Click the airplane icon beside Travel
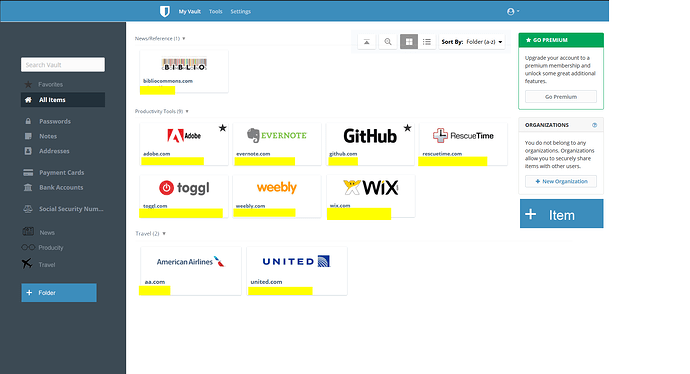 27,264
